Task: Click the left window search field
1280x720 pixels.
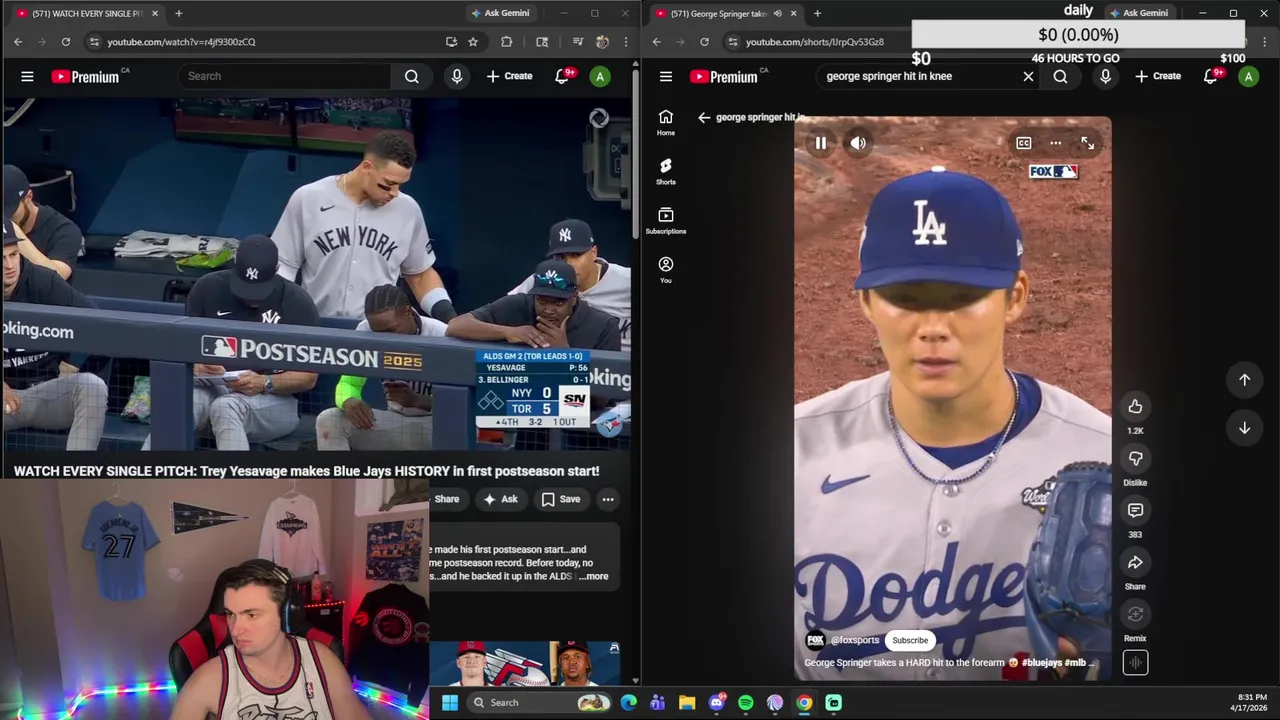Action: 284,76
